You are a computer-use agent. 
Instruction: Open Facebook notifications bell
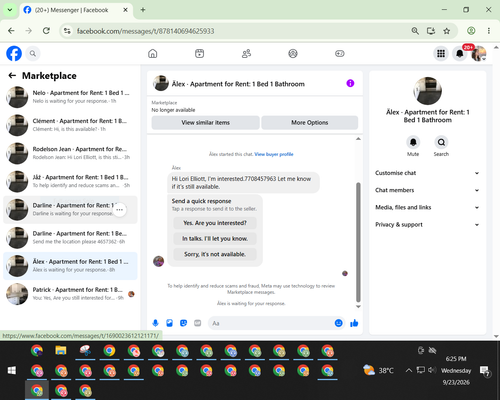tap(460, 53)
